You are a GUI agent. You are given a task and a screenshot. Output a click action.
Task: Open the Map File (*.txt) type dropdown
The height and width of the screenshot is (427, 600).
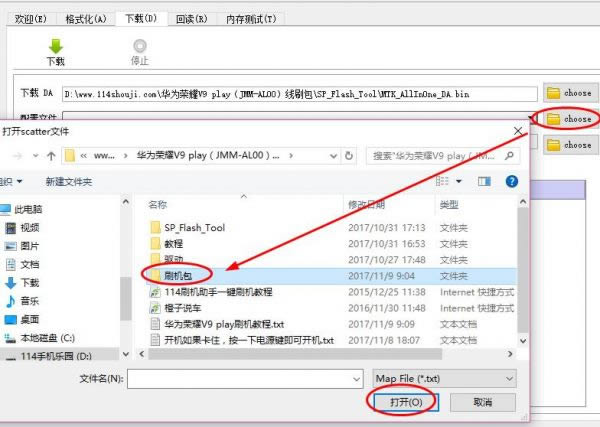(x=444, y=379)
